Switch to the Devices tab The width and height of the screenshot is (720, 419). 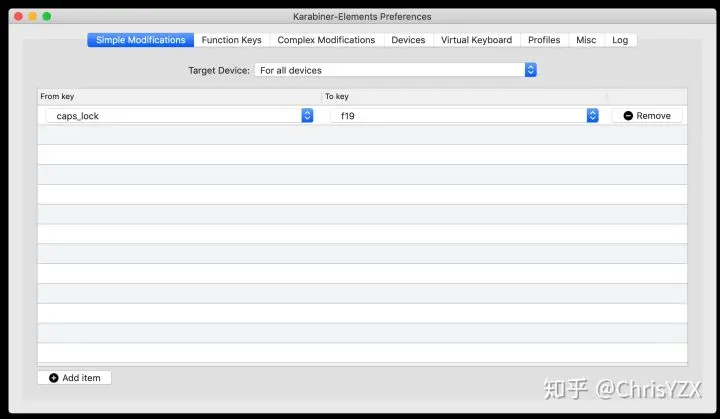pyautogui.click(x=408, y=40)
